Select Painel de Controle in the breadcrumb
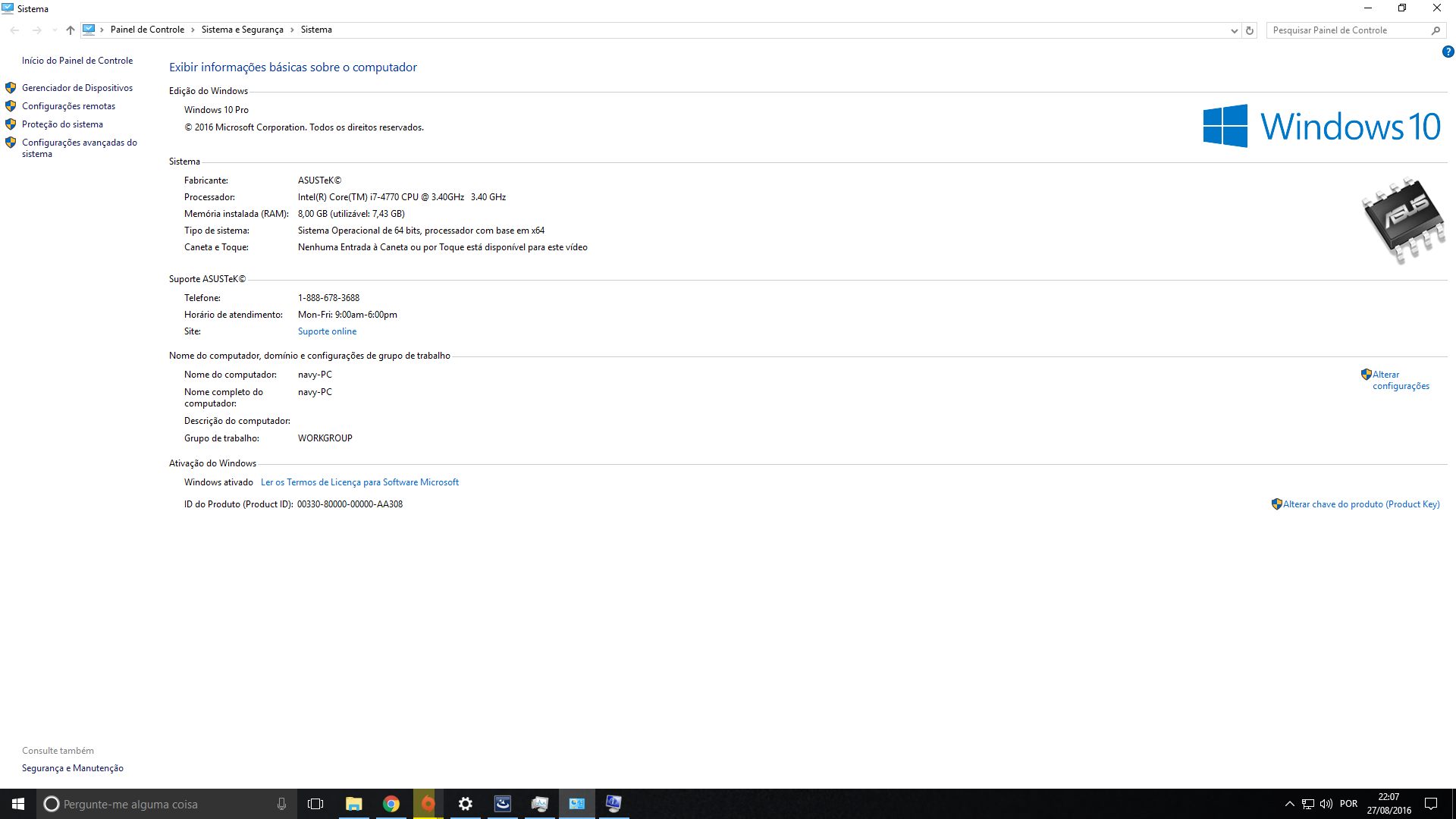The width and height of the screenshot is (1456, 819). [147, 30]
